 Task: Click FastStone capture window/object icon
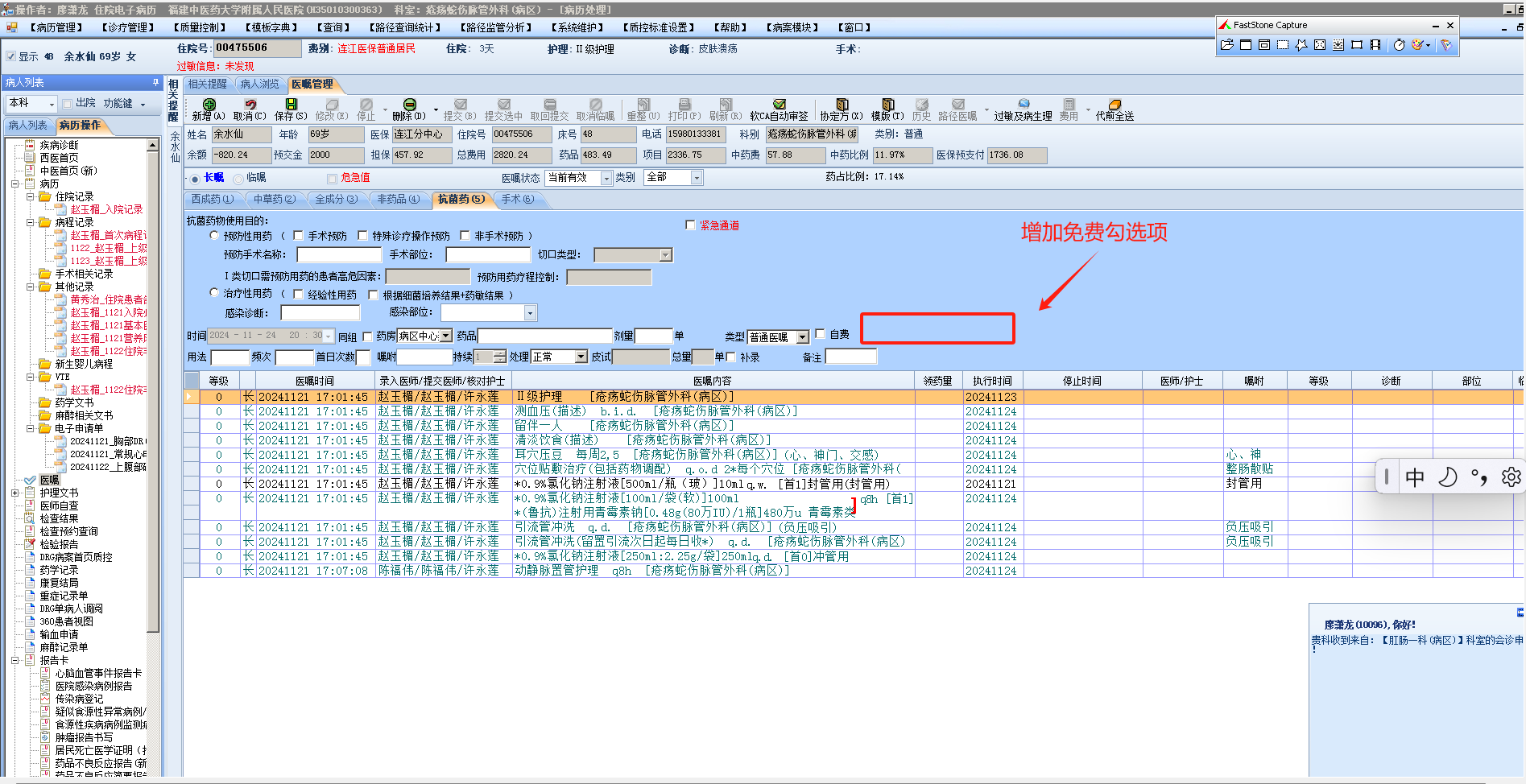1264,45
